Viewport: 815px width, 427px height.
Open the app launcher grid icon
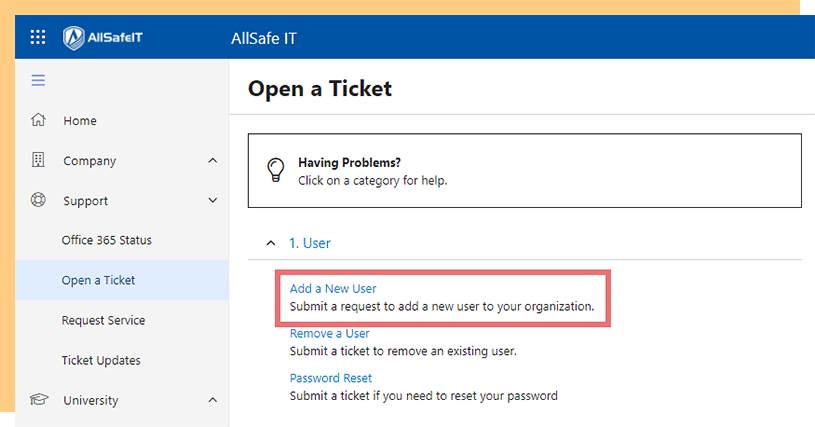coord(38,37)
